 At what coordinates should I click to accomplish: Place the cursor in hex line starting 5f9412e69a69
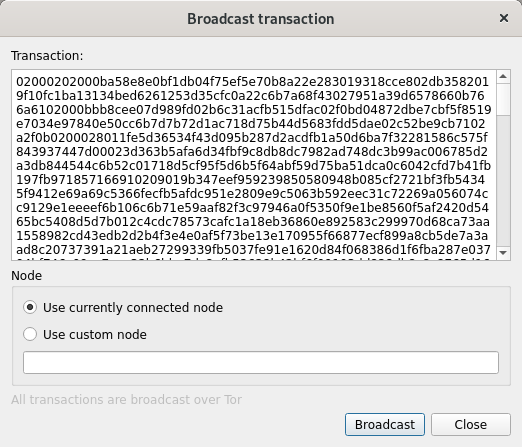[252, 194]
